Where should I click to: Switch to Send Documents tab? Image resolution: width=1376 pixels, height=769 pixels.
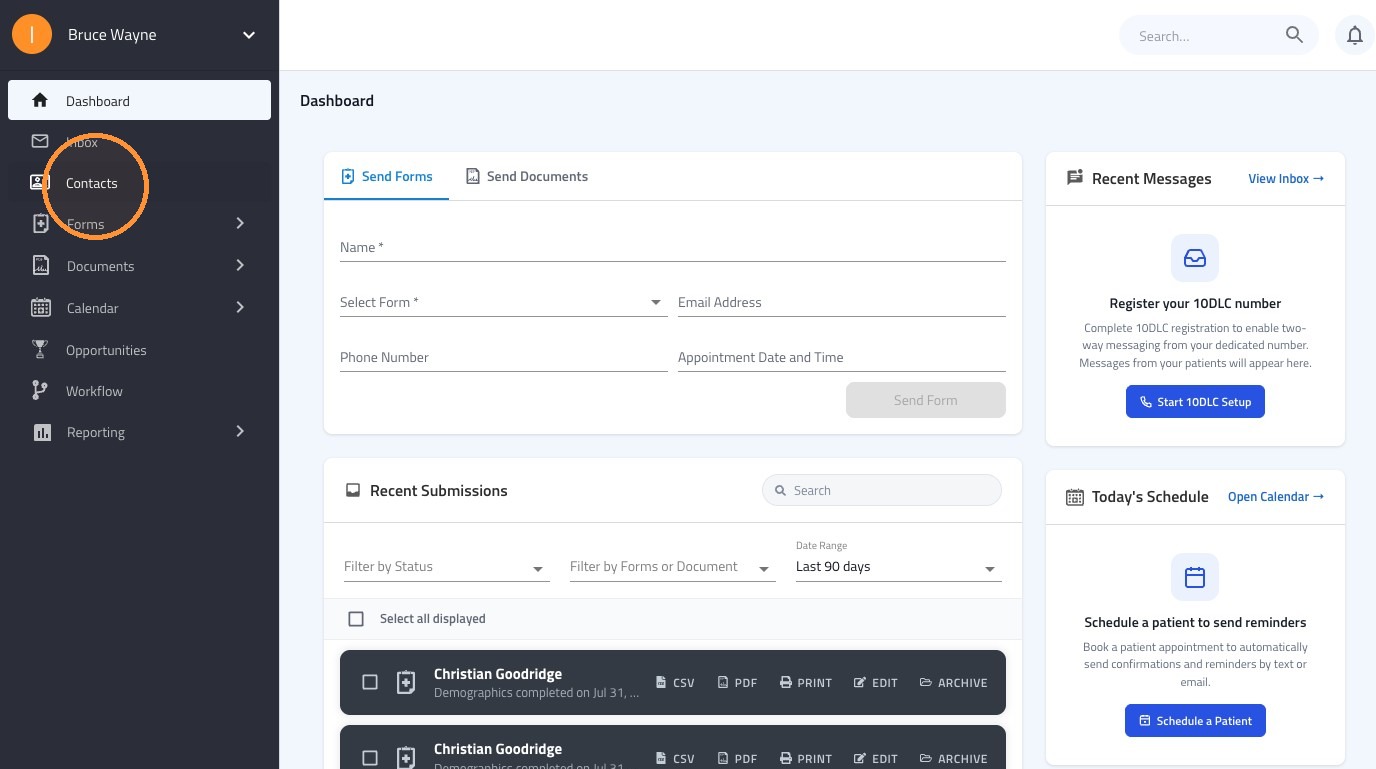tap(527, 176)
